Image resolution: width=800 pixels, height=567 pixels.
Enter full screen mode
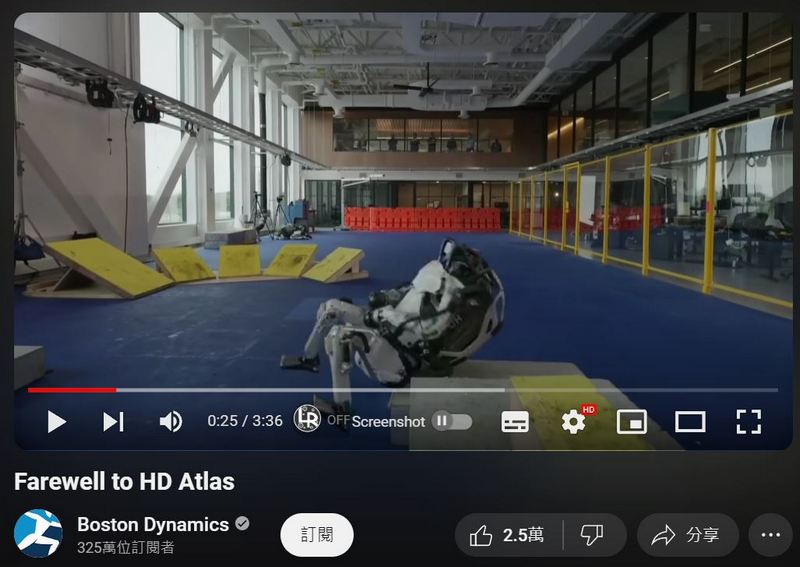[748, 422]
